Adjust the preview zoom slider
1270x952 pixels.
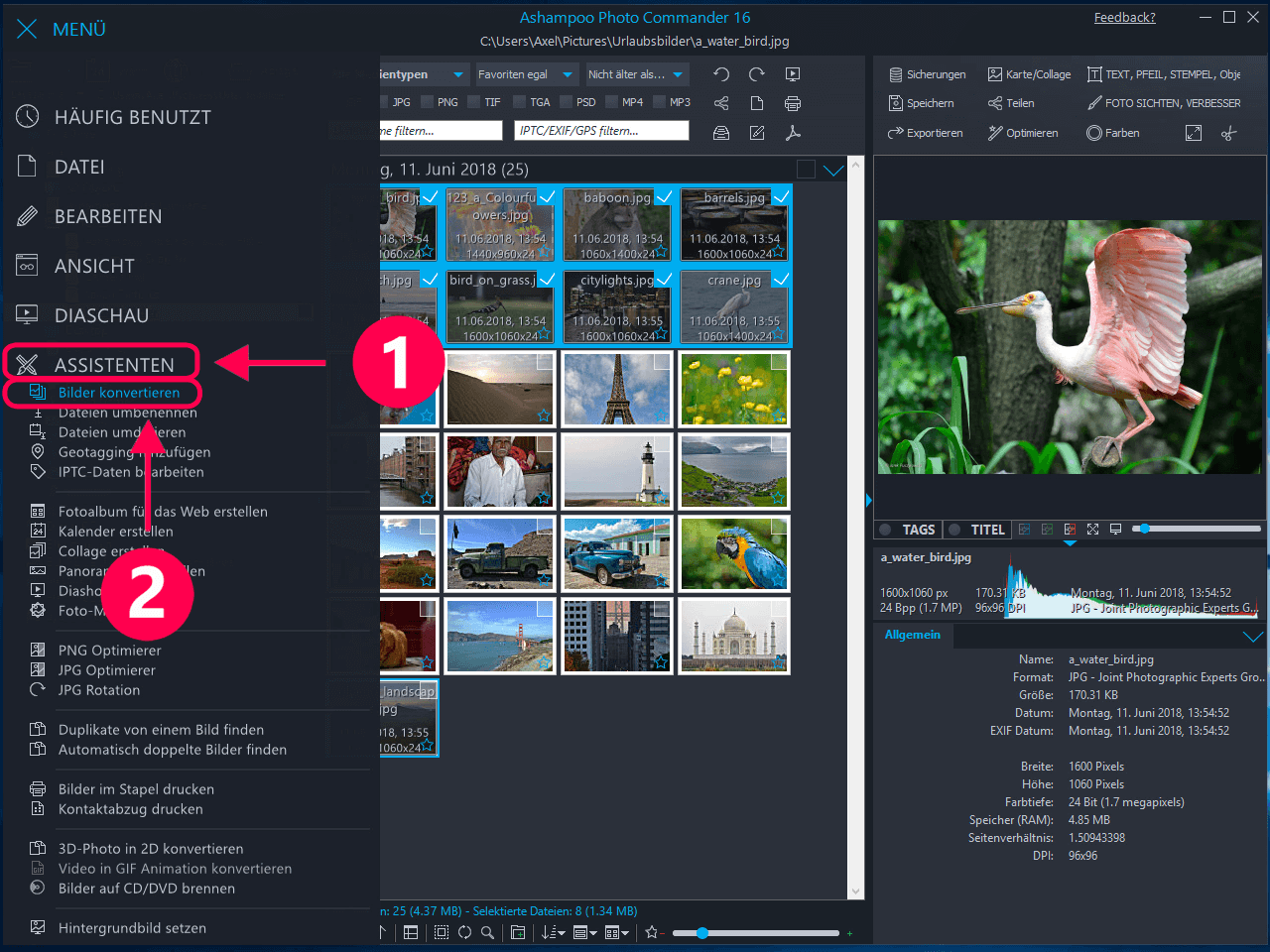pos(1199,529)
